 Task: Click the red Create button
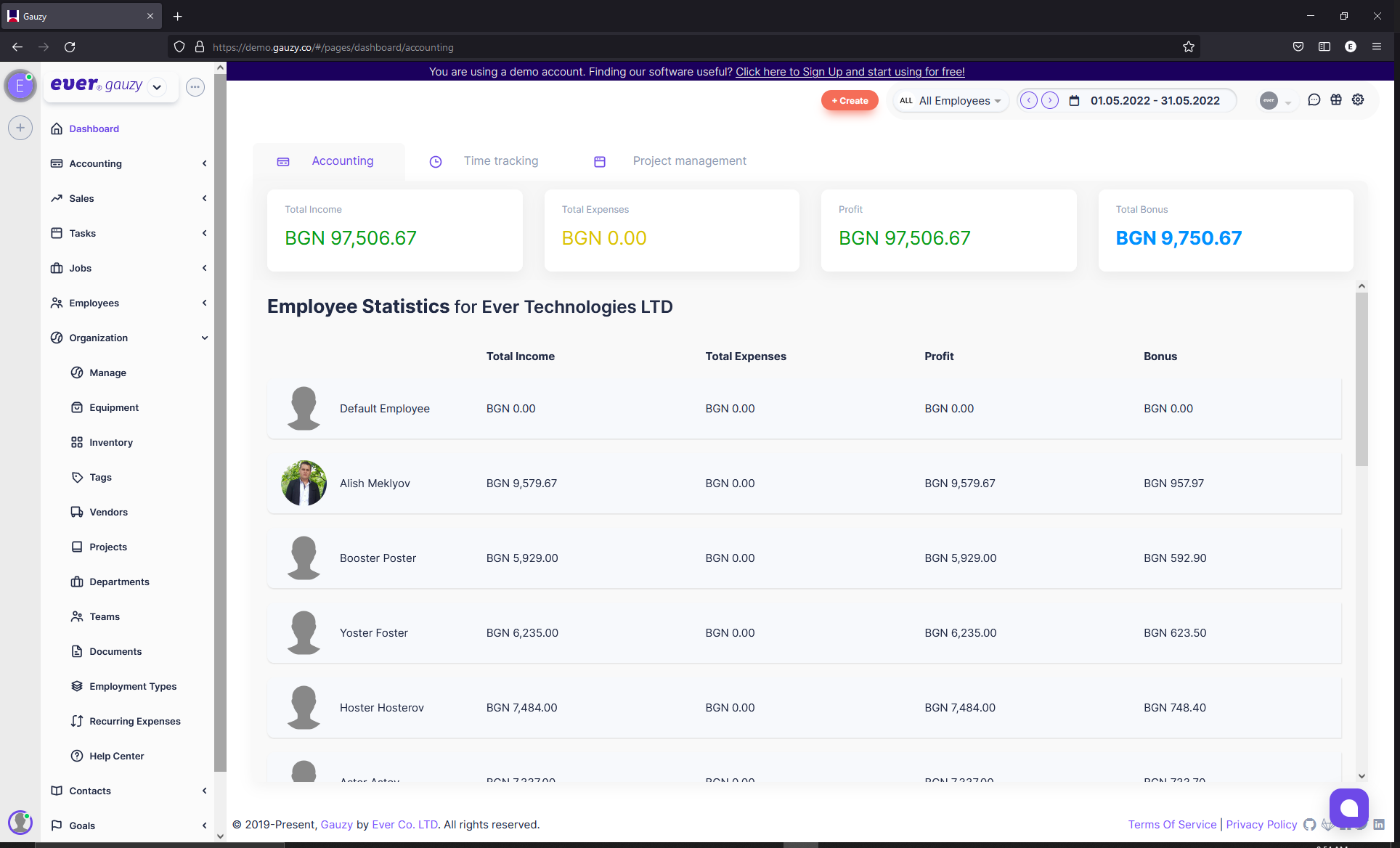(x=850, y=101)
